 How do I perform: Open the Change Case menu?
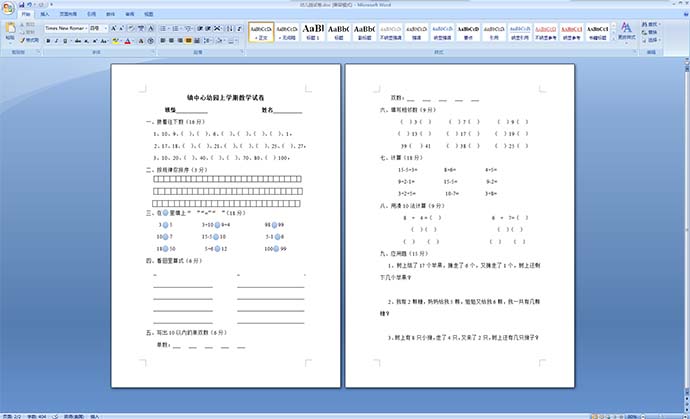point(104,41)
